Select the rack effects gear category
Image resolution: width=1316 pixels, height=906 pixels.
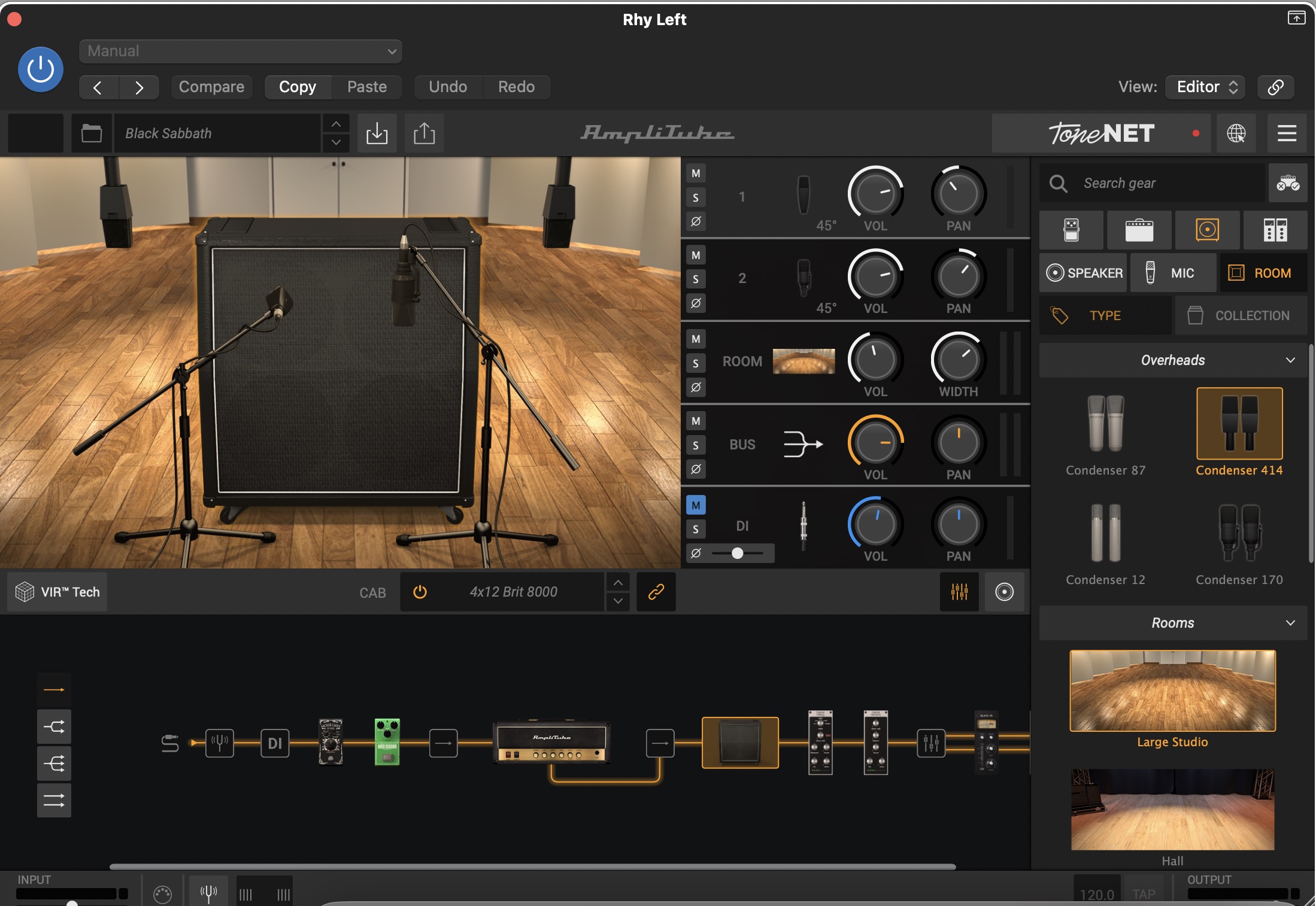click(1275, 230)
